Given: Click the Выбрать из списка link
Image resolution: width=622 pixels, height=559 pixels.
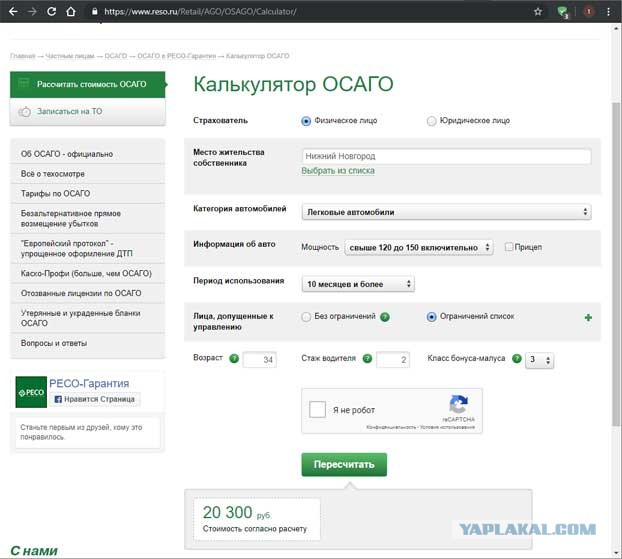Looking at the screenshot, I should point(338,171).
